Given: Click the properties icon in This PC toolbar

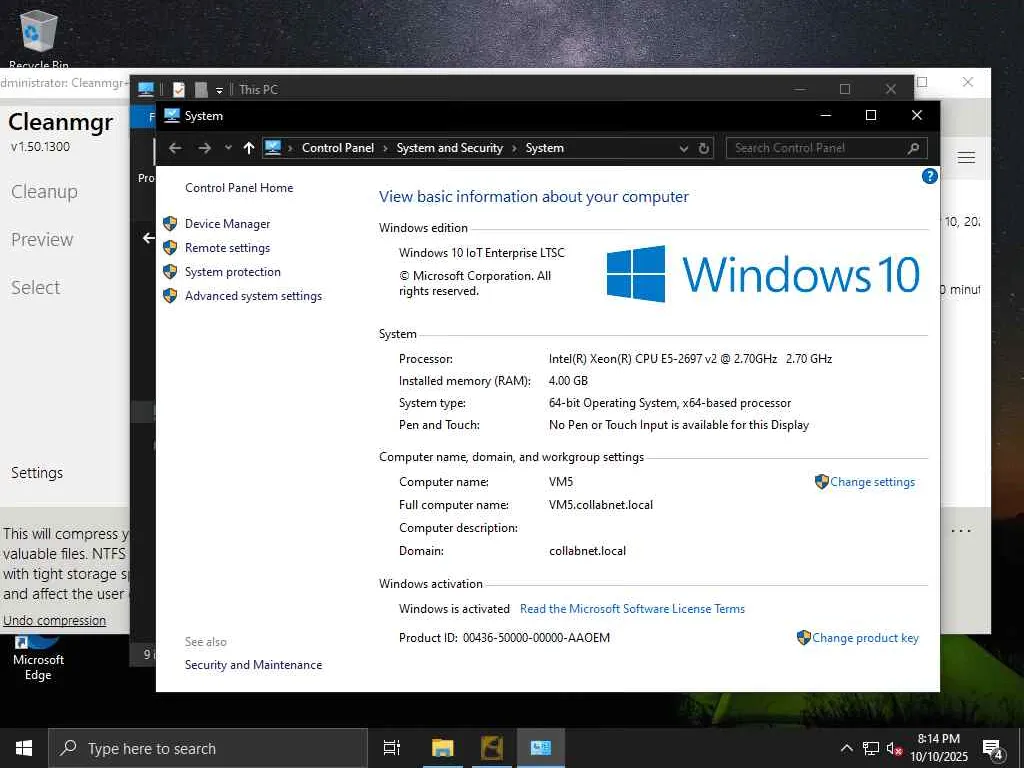Looking at the screenshot, I should coord(179,89).
